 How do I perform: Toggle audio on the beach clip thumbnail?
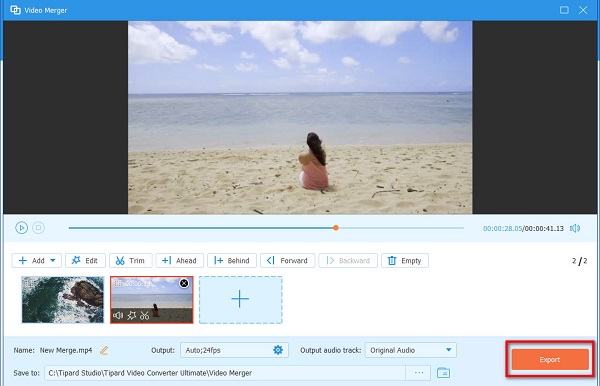click(x=118, y=316)
